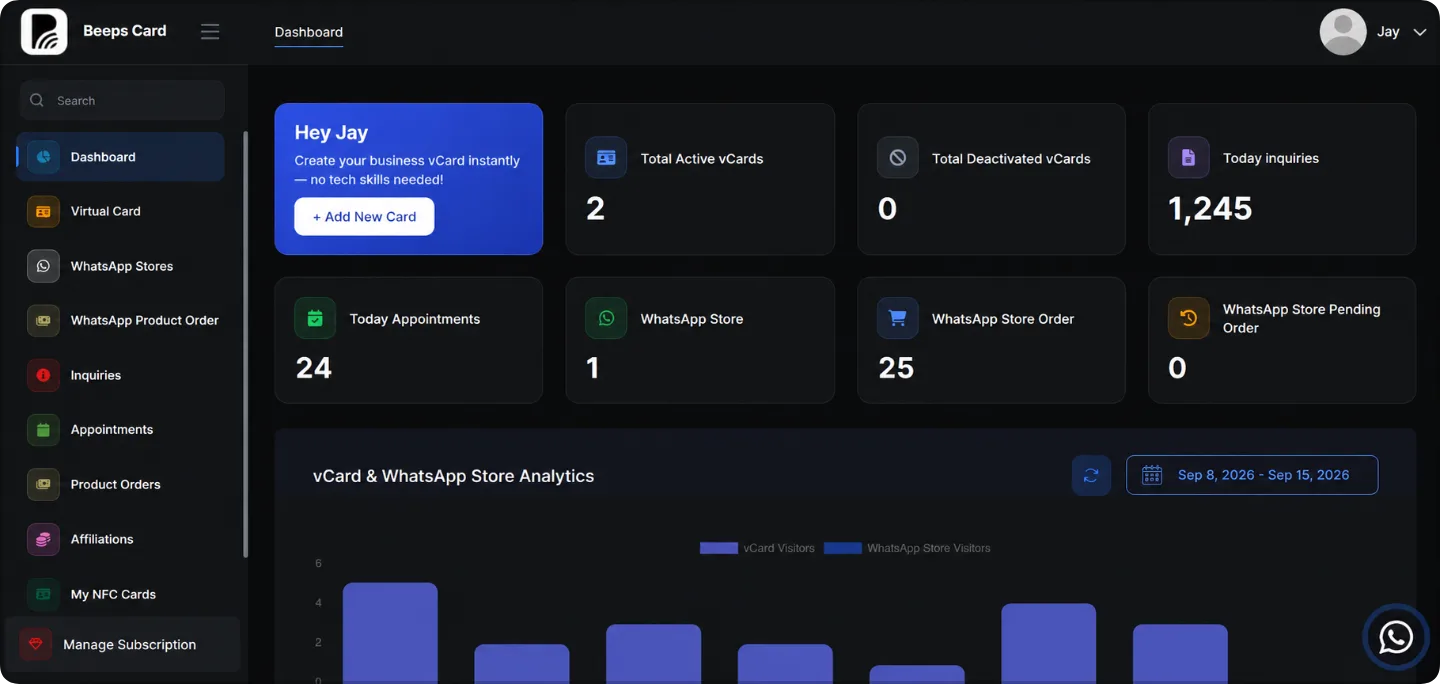This screenshot has height=684, width=1440.
Task: Click the search magnifier icon
Action: [37, 100]
